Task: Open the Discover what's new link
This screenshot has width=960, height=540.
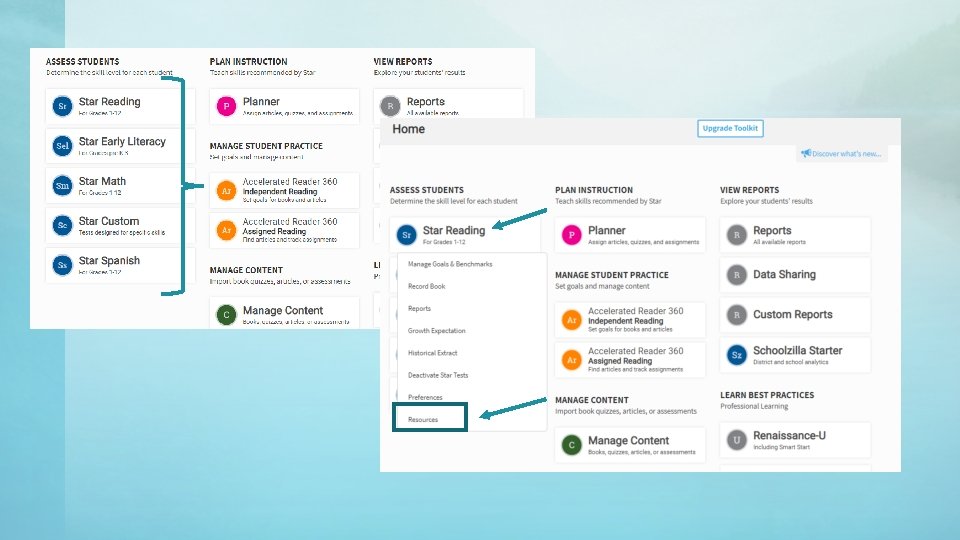Action: [x=842, y=154]
